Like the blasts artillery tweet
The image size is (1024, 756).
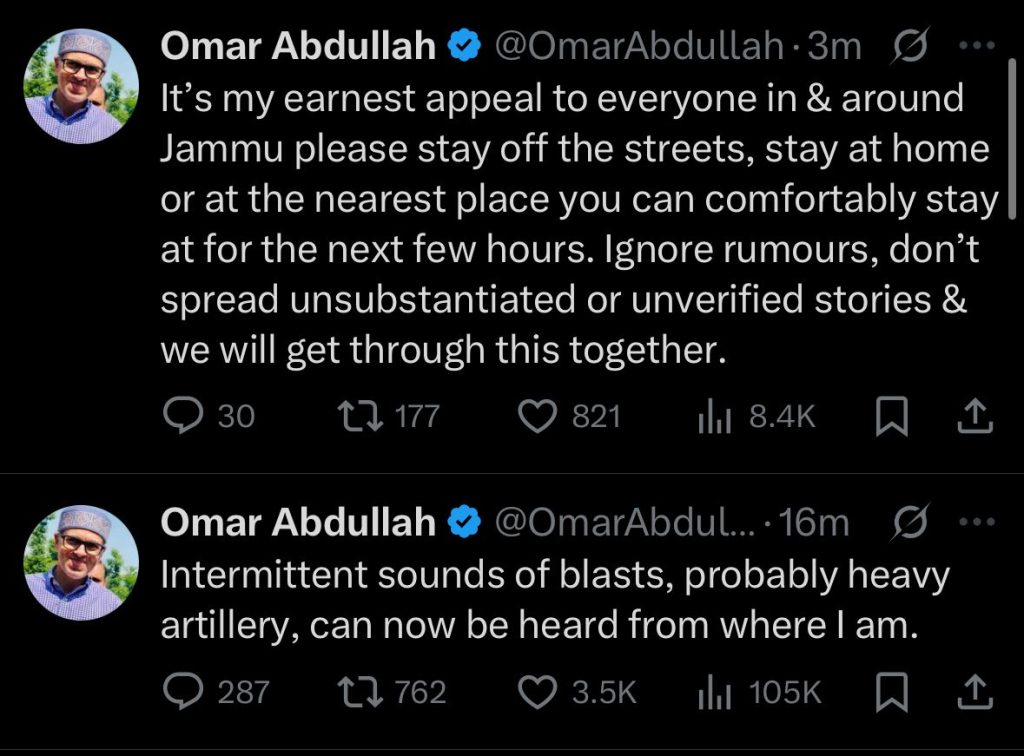(x=540, y=691)
